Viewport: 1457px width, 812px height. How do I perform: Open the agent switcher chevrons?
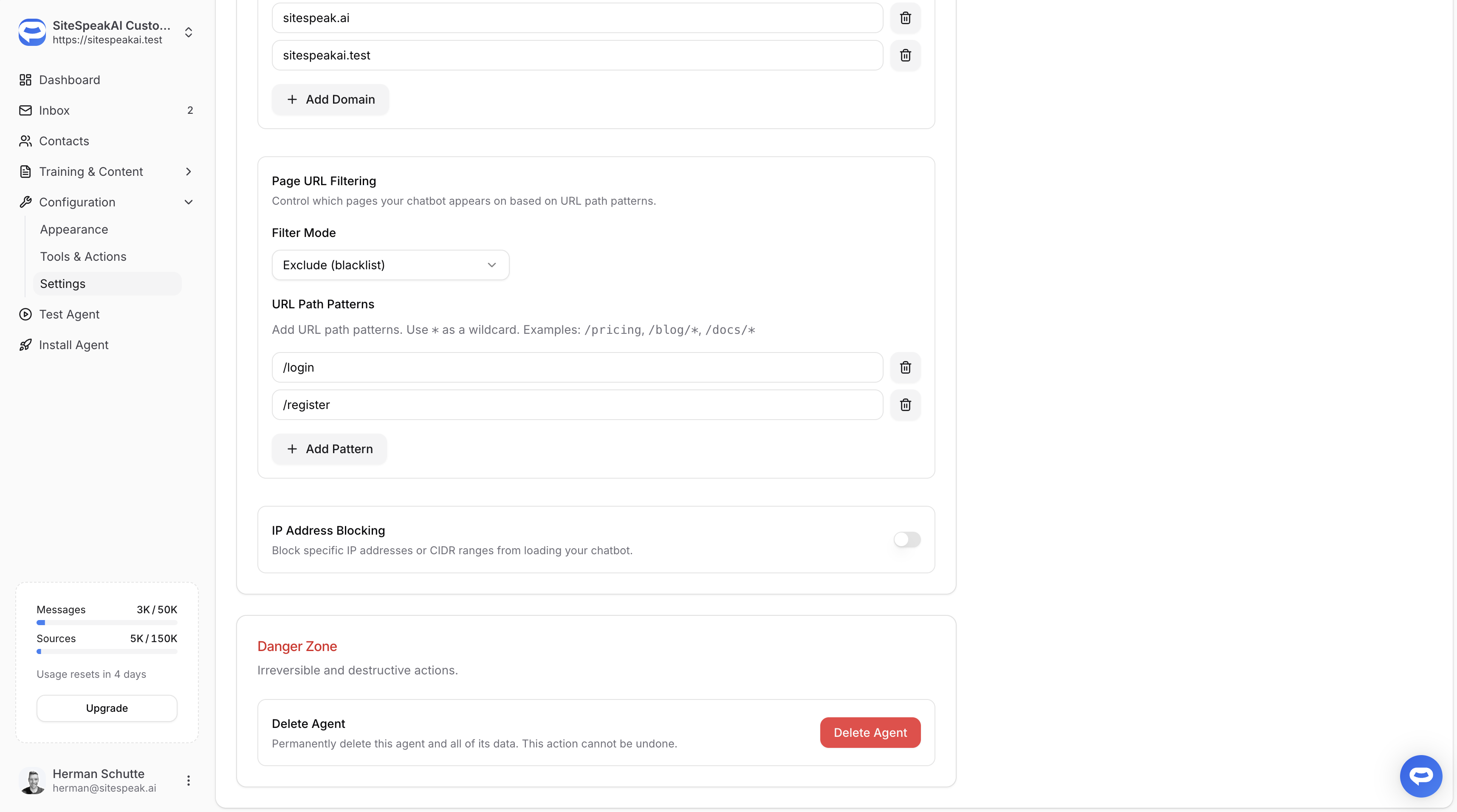pos(188,32)
